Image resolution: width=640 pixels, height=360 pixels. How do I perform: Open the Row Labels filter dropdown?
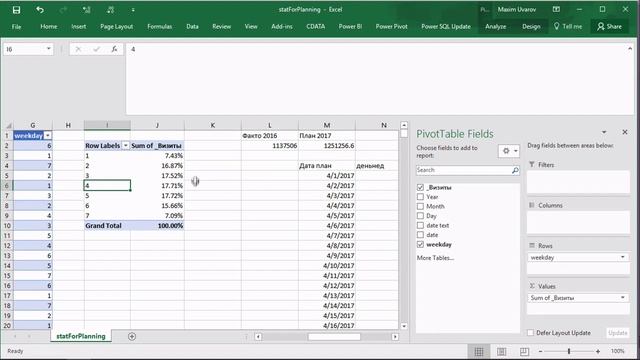coord(126,146)
